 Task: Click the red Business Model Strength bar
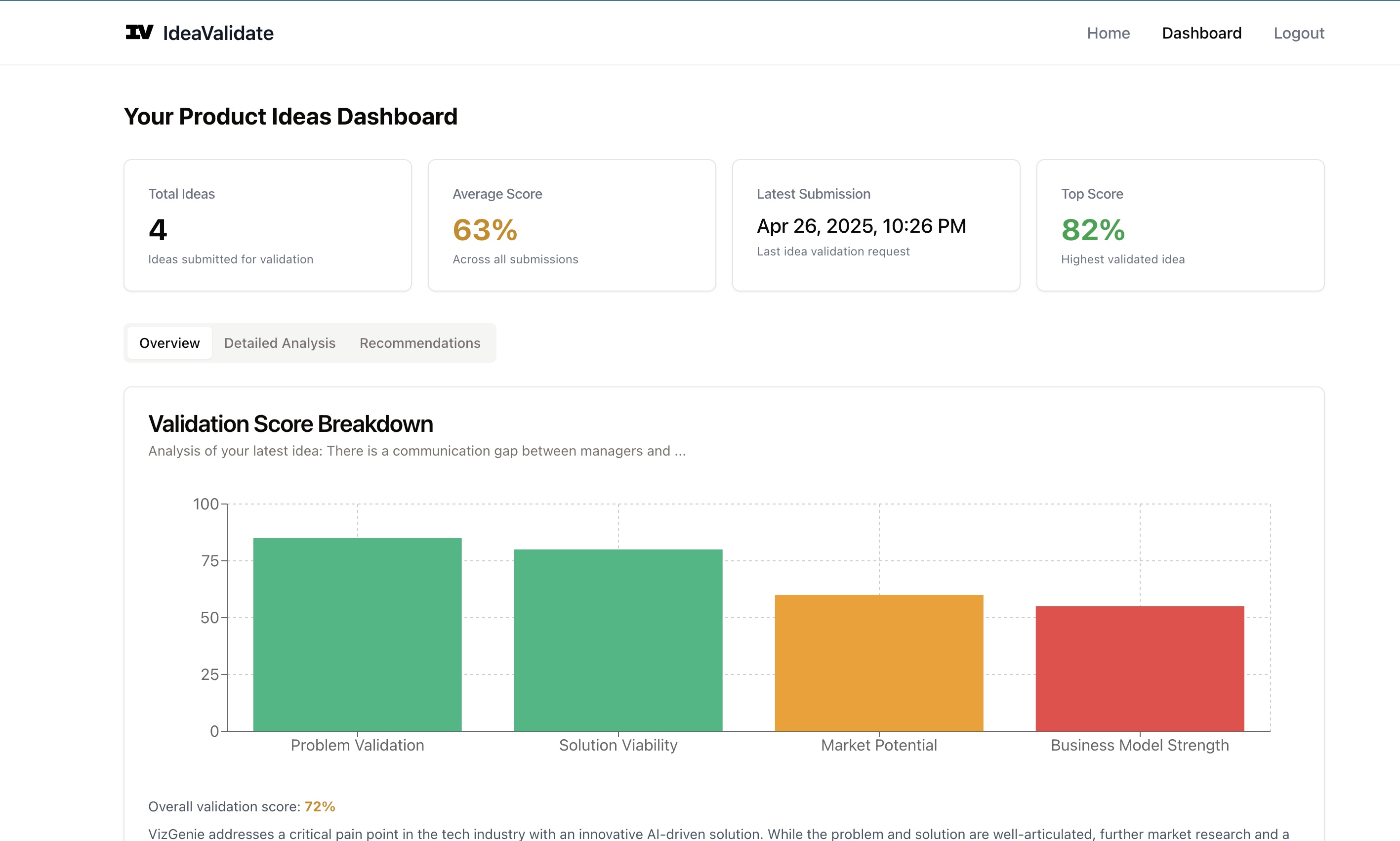(1139, 668)
